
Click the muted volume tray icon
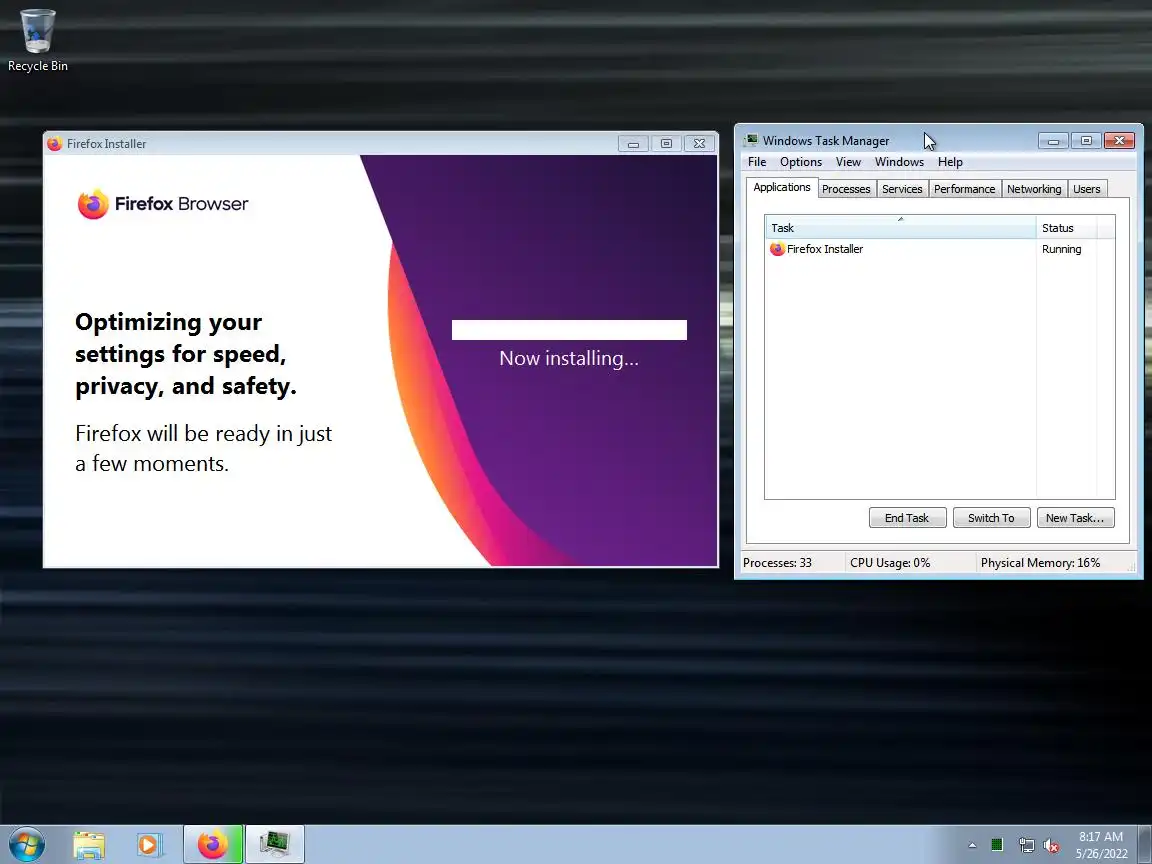pyautogui.click(x=1051, y=846)
